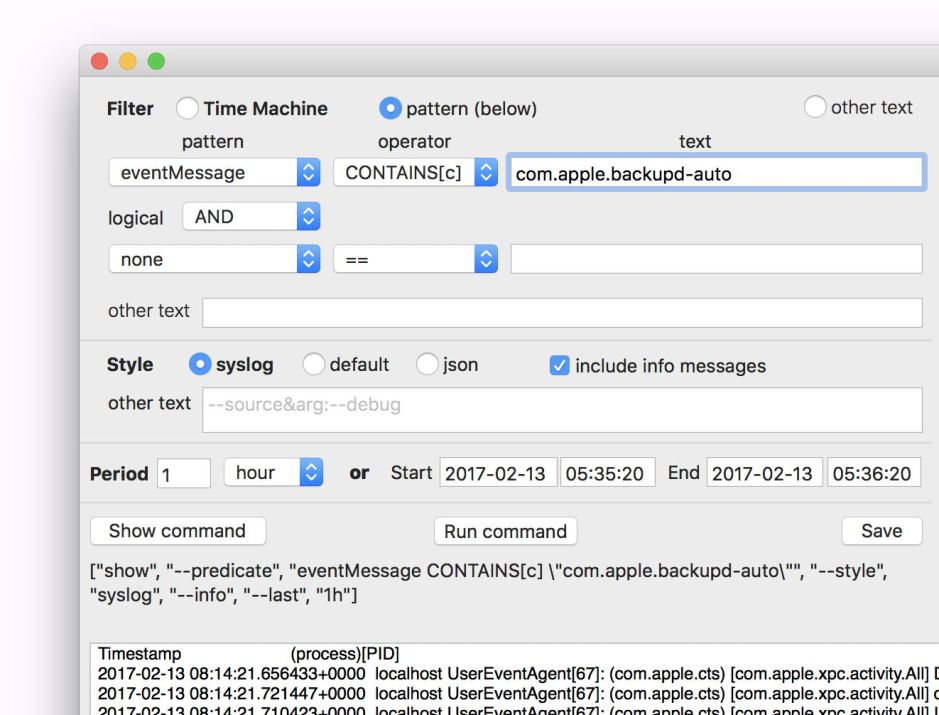The width and height of the screenshot is (939, 715).
Task: Choose the json style option
Action: pos(427,365)
